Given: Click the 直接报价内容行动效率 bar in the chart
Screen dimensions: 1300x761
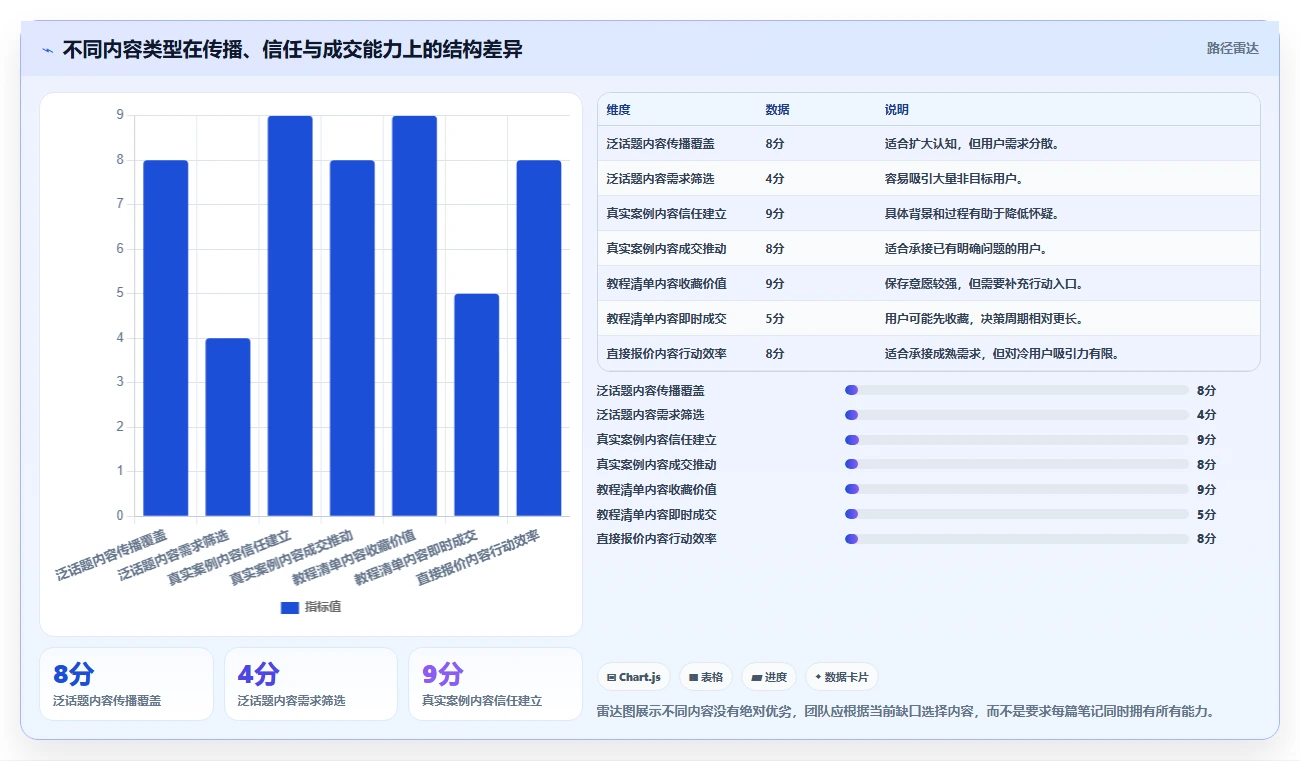Looking at the screenshot, I should point(539,338).
